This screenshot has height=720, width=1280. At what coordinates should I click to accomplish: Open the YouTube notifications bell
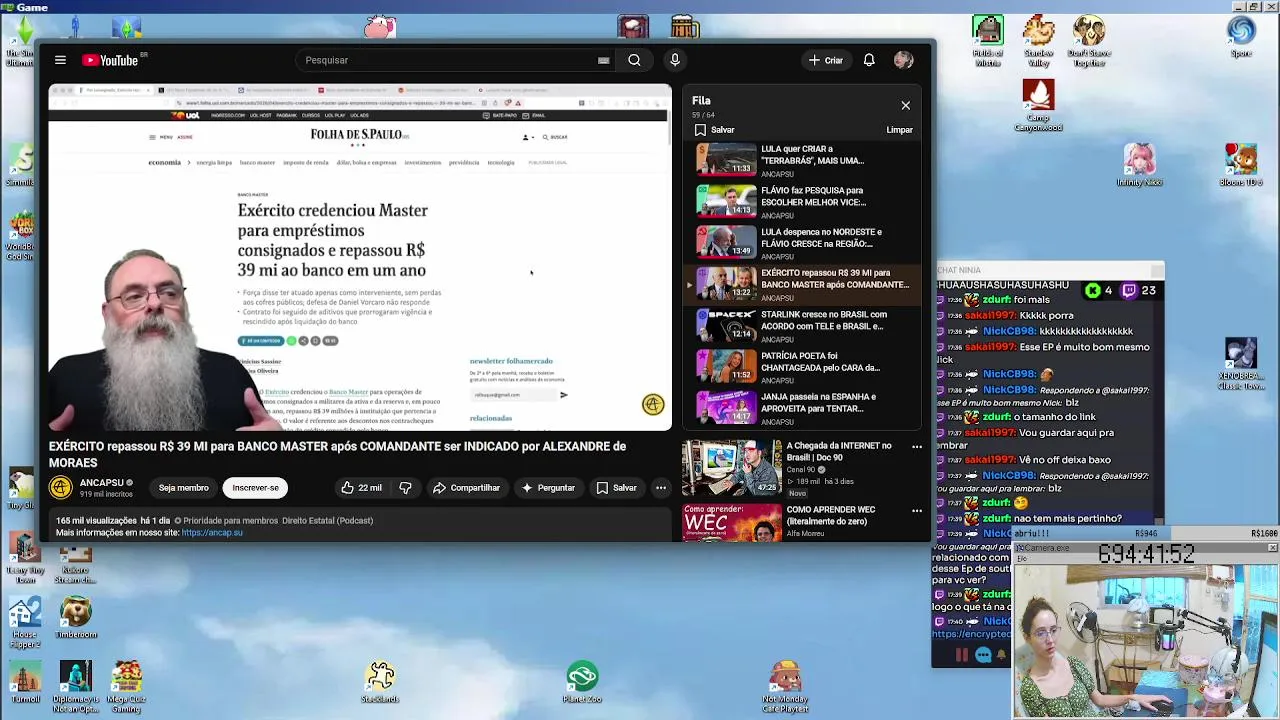point(869,60)
